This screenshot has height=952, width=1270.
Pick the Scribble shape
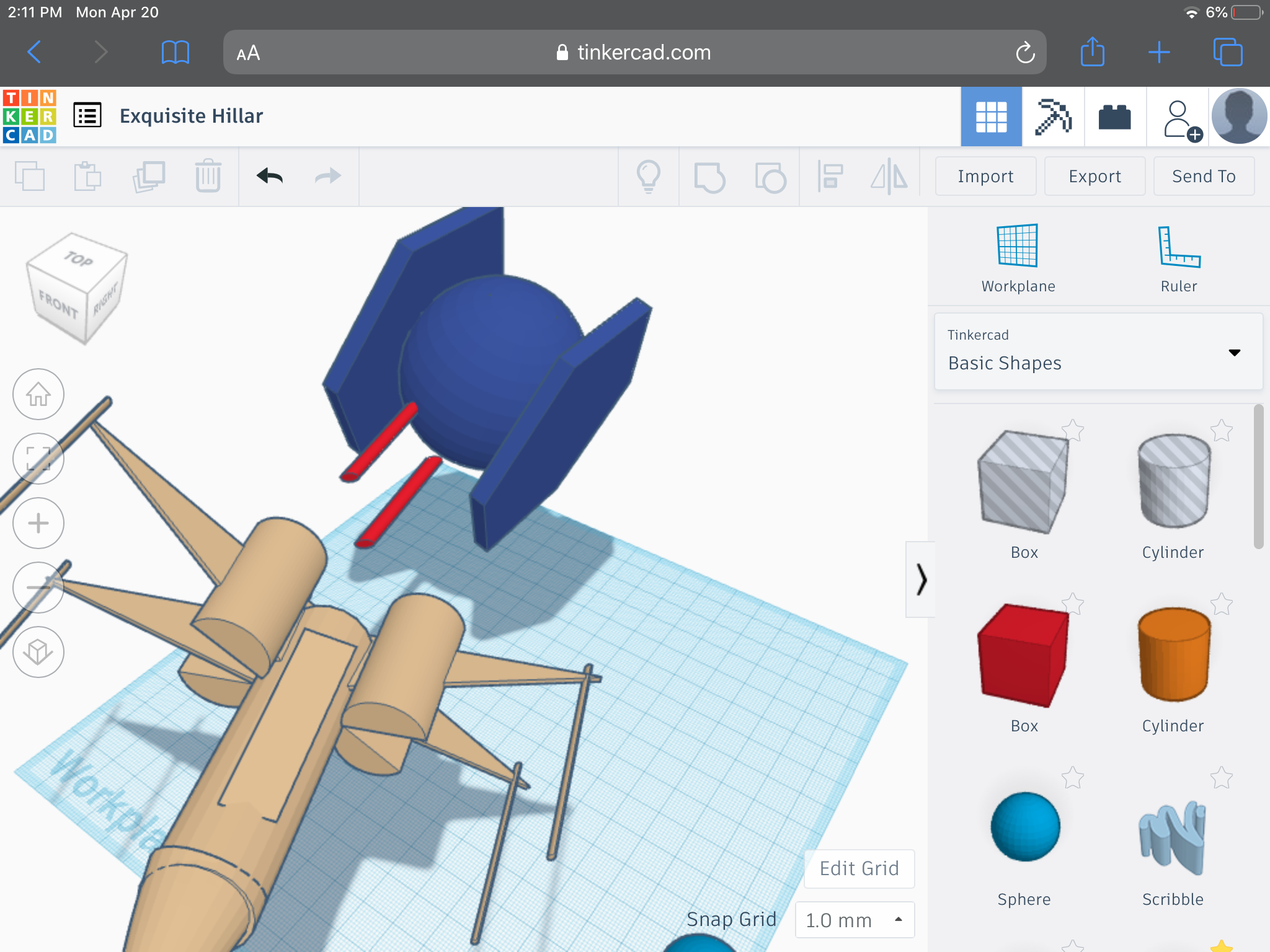(1172, 838)
